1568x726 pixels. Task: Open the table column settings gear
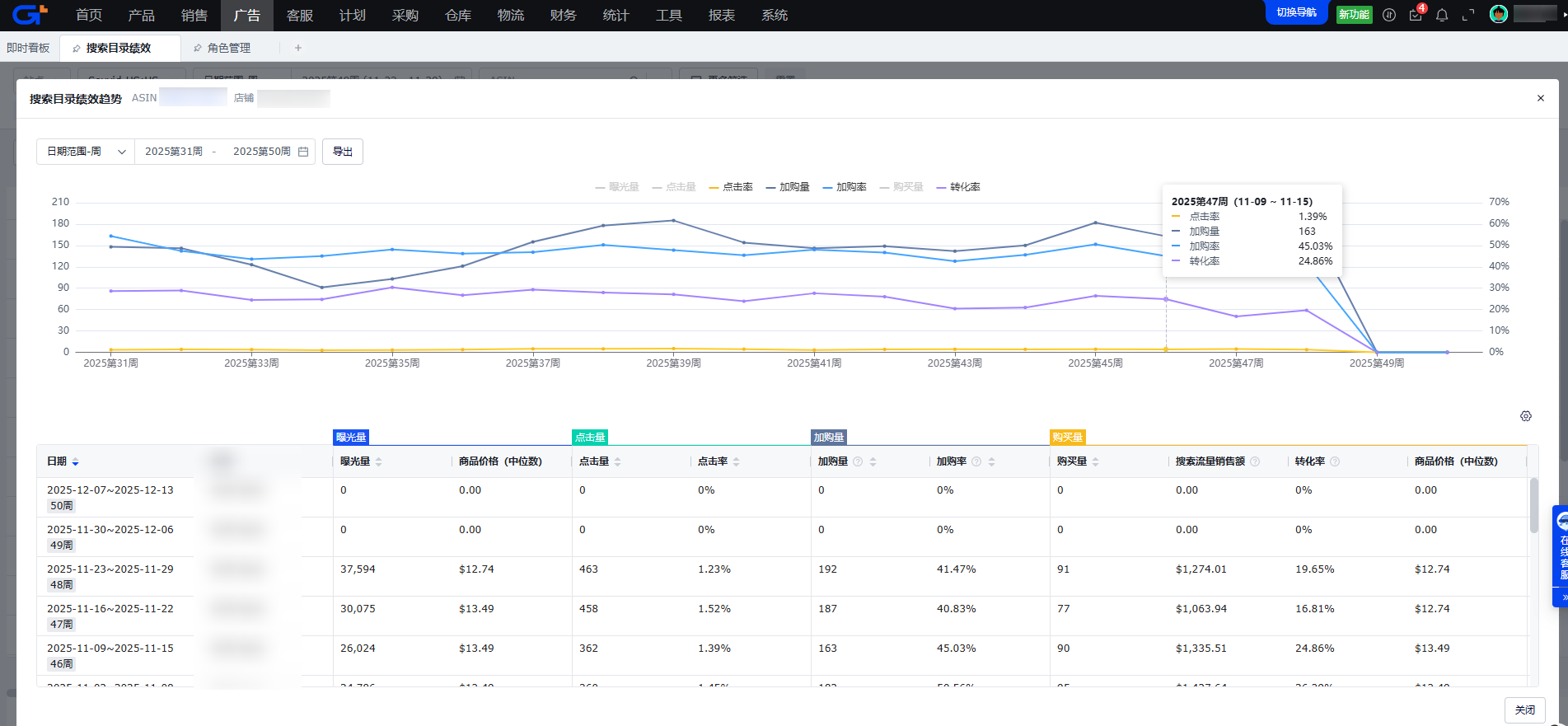(1526, 416)
